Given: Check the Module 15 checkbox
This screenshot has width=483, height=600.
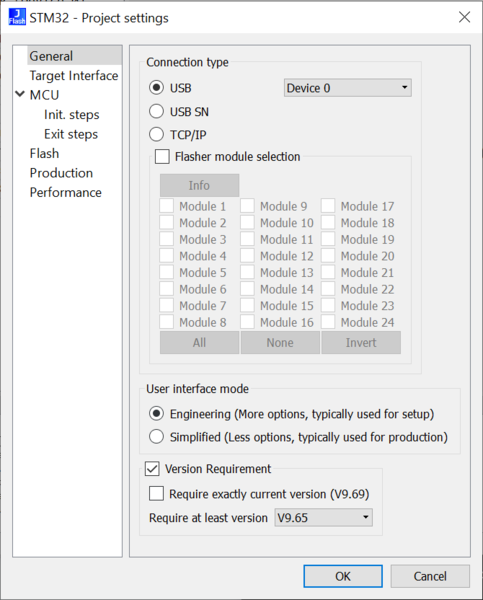Looking at the screenshot, I should click(247, 305).
